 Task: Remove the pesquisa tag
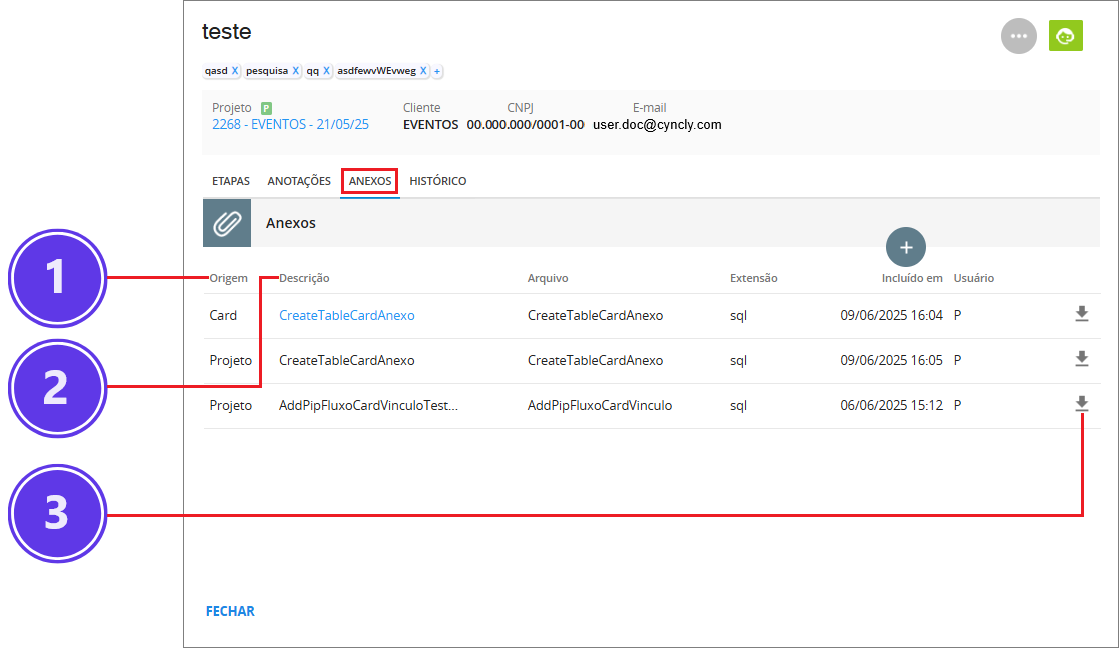295,71
